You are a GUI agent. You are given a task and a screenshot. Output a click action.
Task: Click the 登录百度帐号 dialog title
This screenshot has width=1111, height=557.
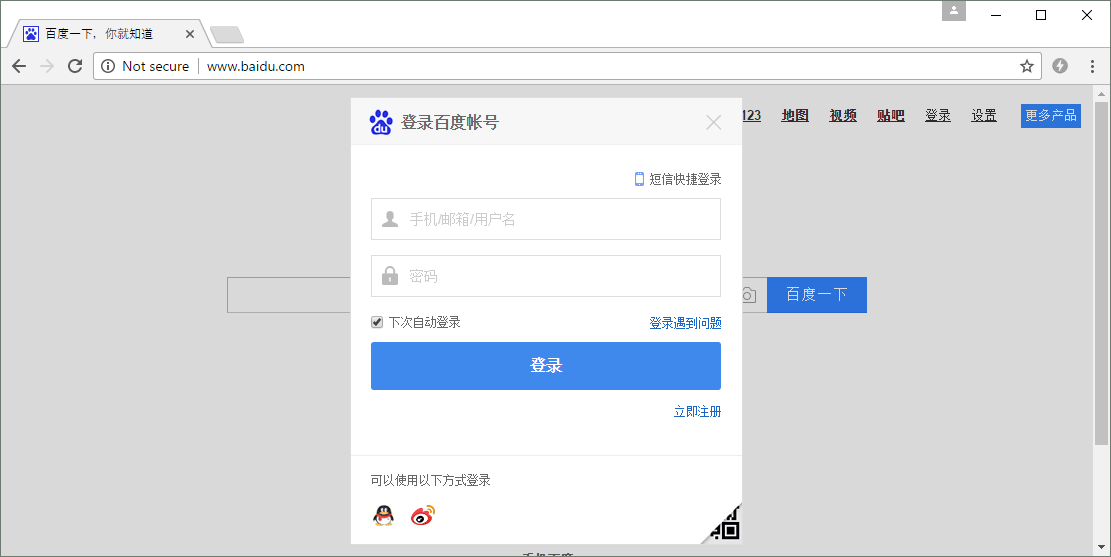(450, 123)
